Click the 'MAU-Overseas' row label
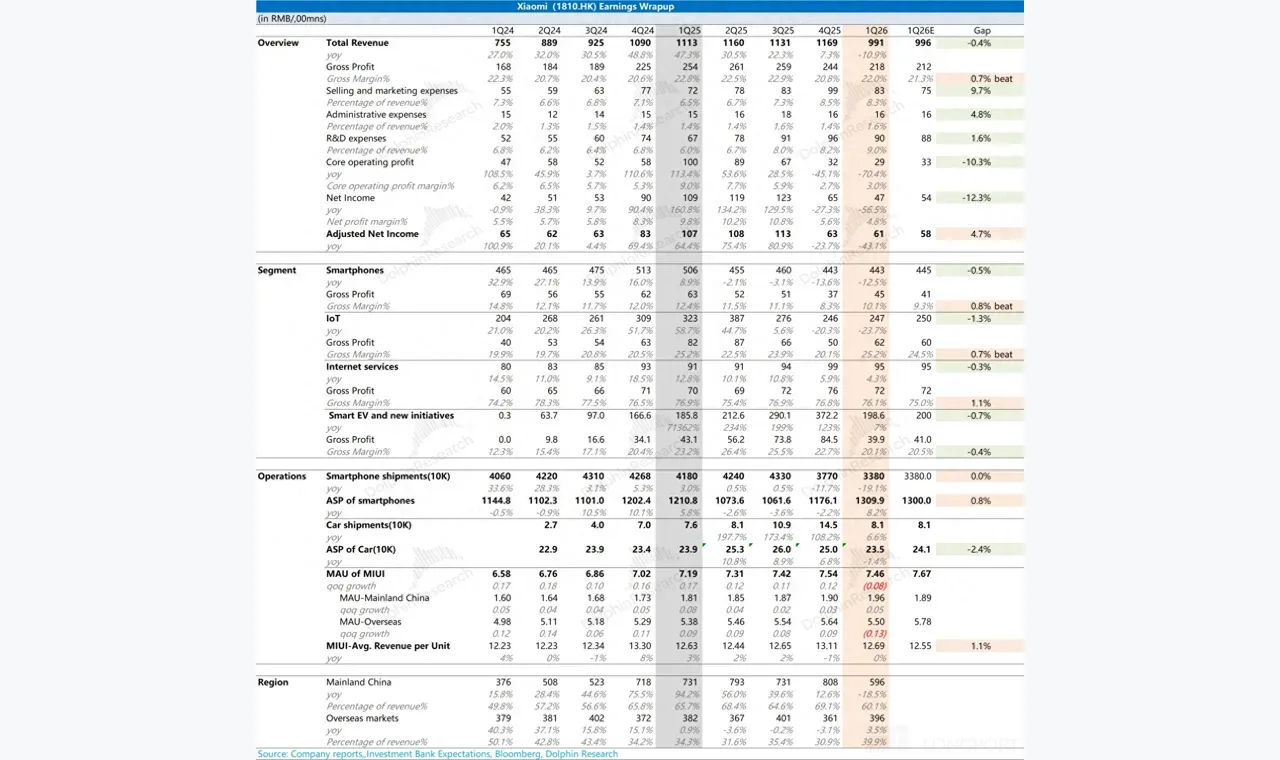 (x=371, y=622)
